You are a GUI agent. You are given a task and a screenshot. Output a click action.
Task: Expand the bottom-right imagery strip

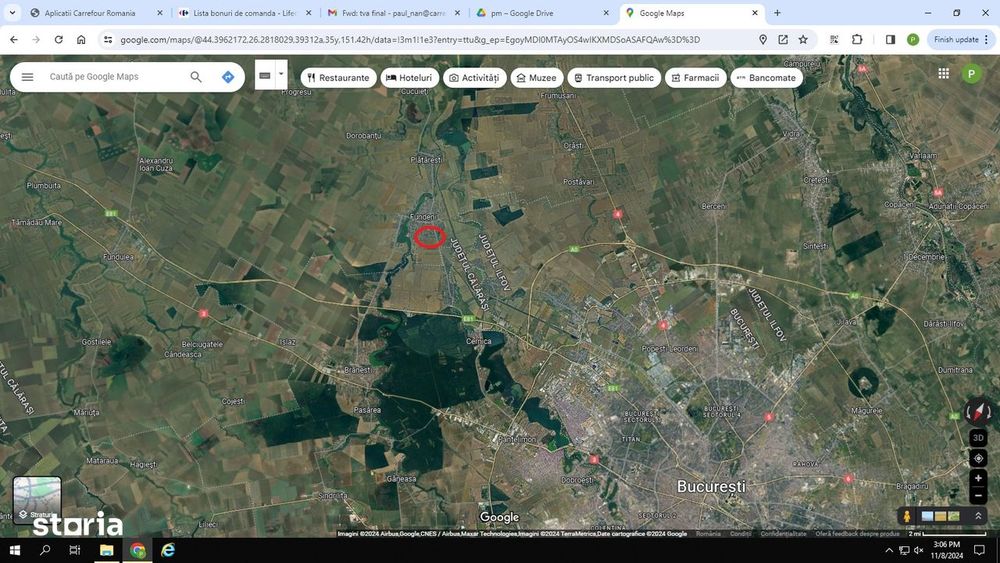click(978, 515)
